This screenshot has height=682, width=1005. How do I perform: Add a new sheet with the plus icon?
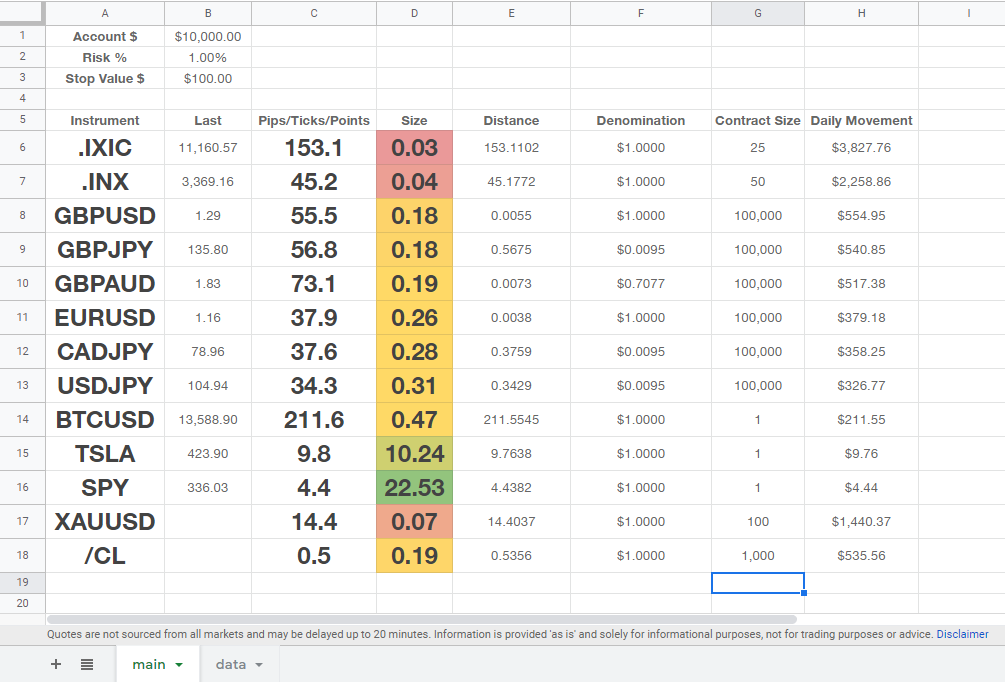click(56, 664)
